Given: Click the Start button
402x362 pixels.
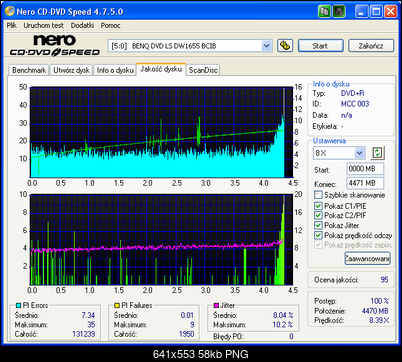Looking at the screenshot, I should click(x=320, y=46).
